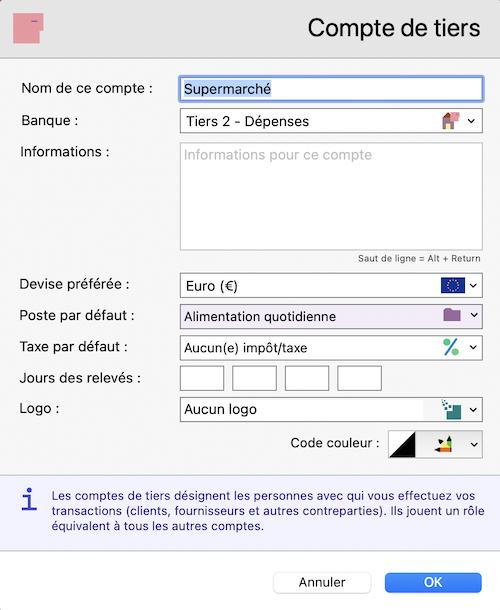500x610 pixels.
Task: Click the OK button
Action: 433,582
